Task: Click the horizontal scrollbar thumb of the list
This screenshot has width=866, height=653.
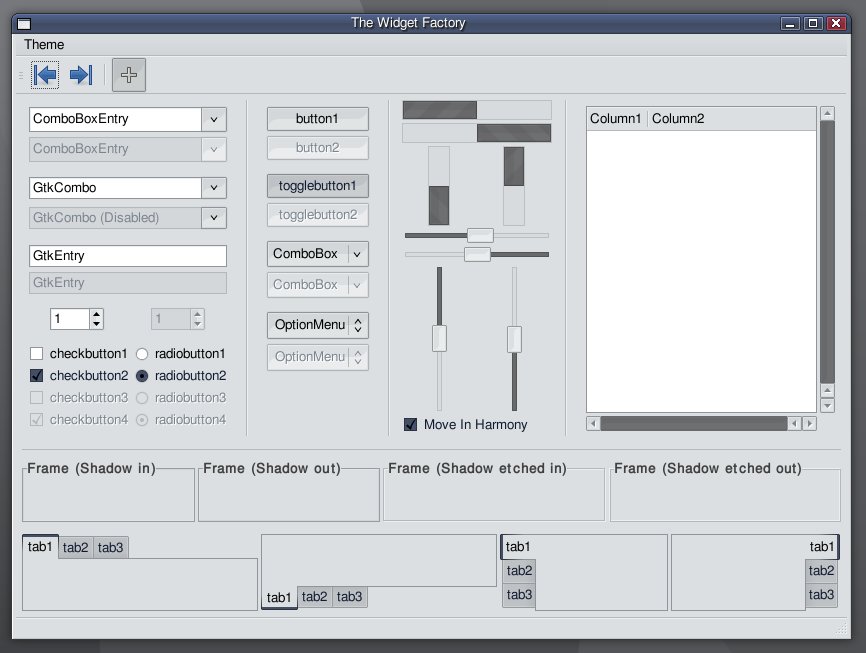Action: click(x=694, y=424)
